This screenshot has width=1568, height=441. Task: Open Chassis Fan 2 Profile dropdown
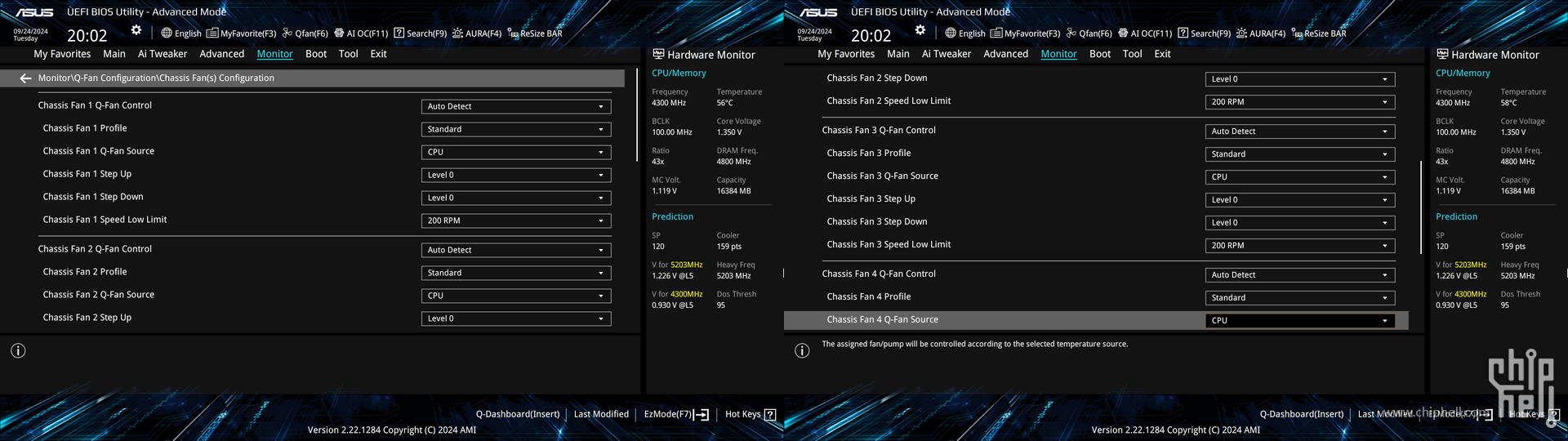[x=516, y=273]
